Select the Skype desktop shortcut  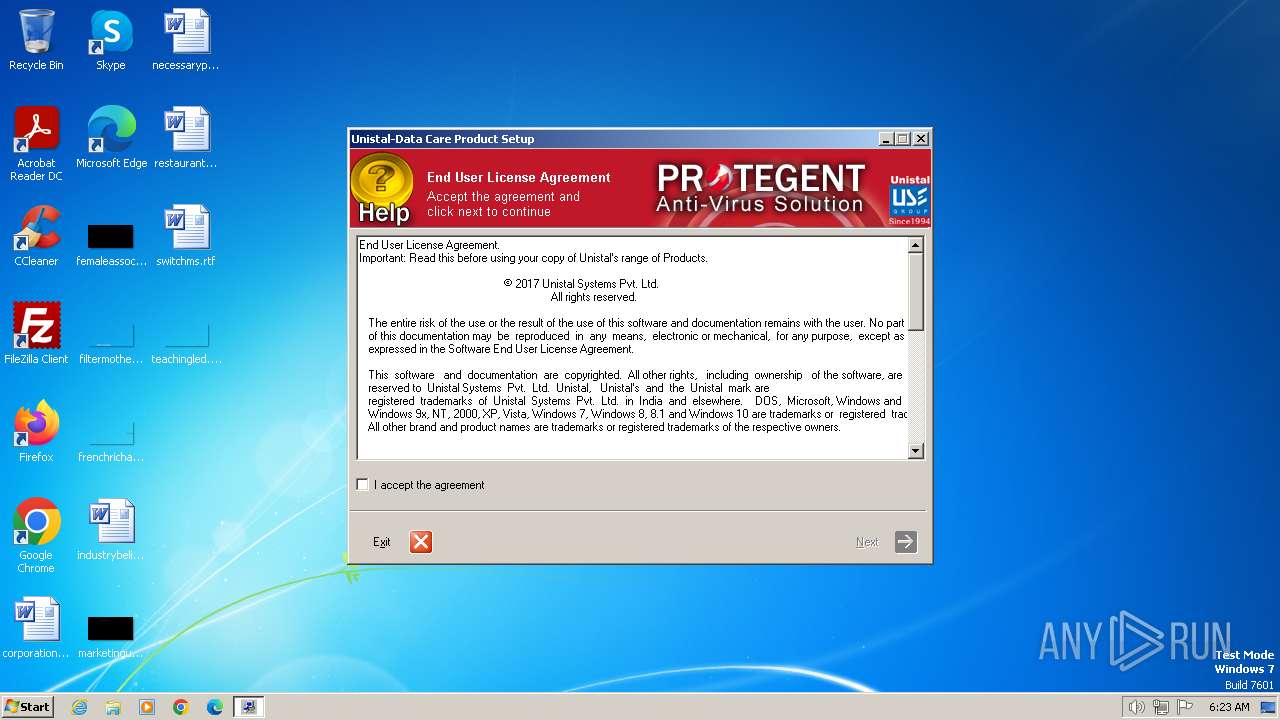(x=111, y=41)
